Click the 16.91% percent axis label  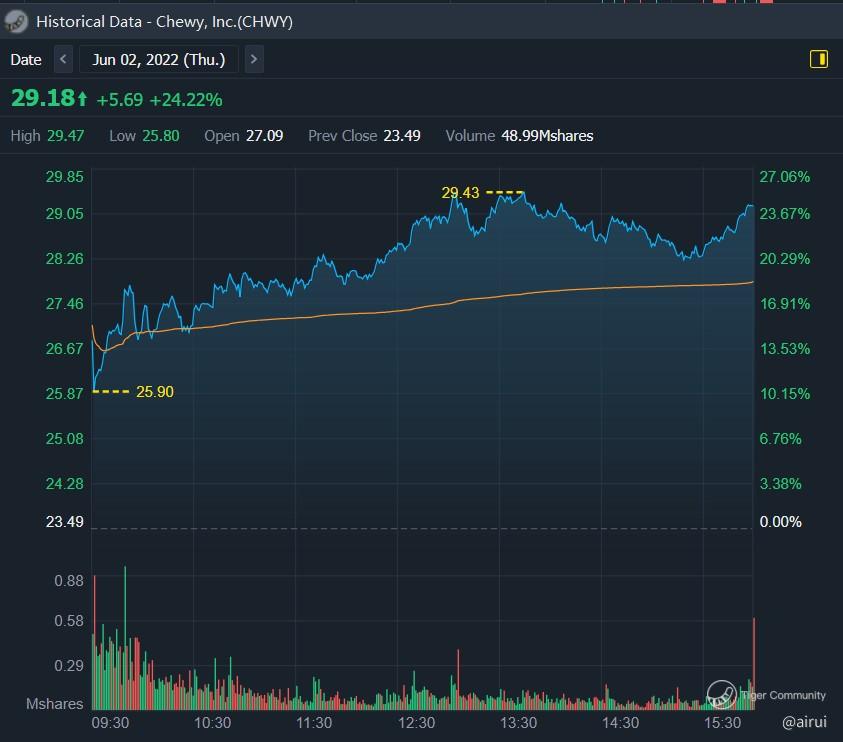point(784,304)
